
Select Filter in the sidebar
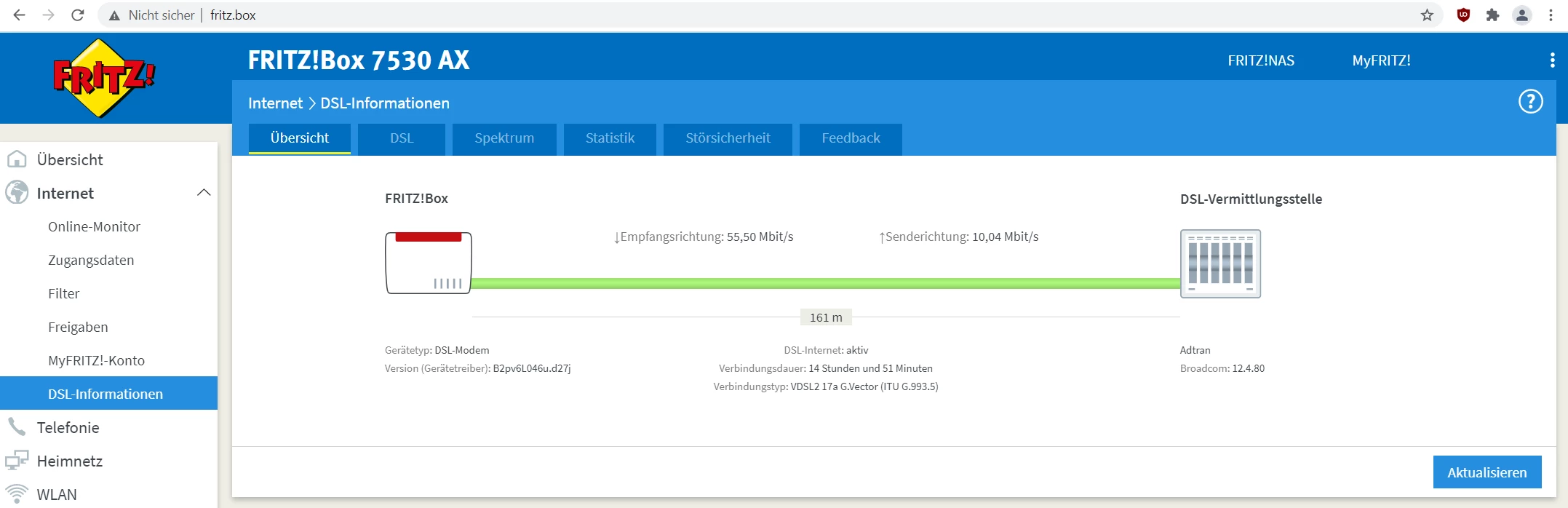tap(109, 293)
